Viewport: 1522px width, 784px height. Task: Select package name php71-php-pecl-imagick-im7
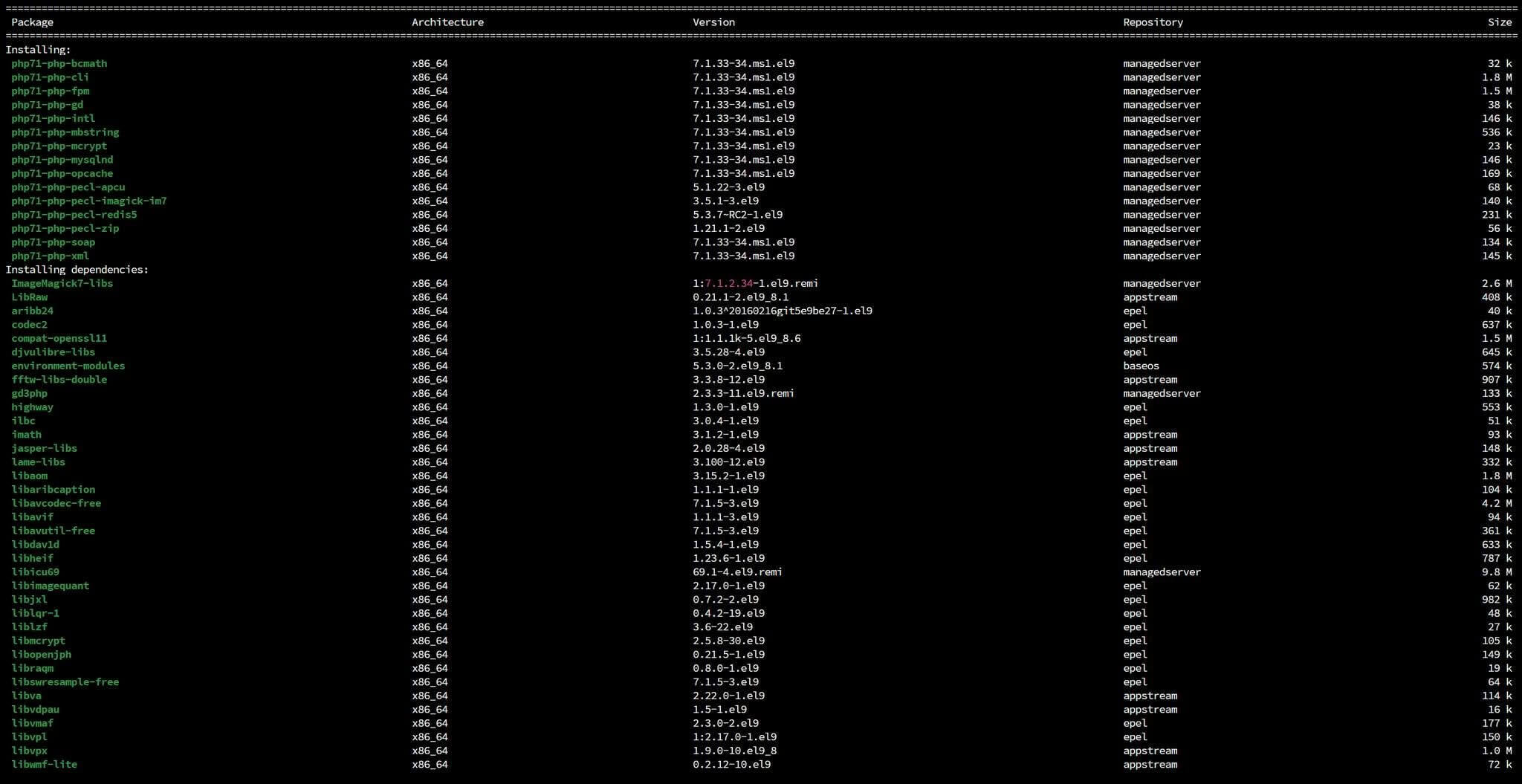[89, 201]
